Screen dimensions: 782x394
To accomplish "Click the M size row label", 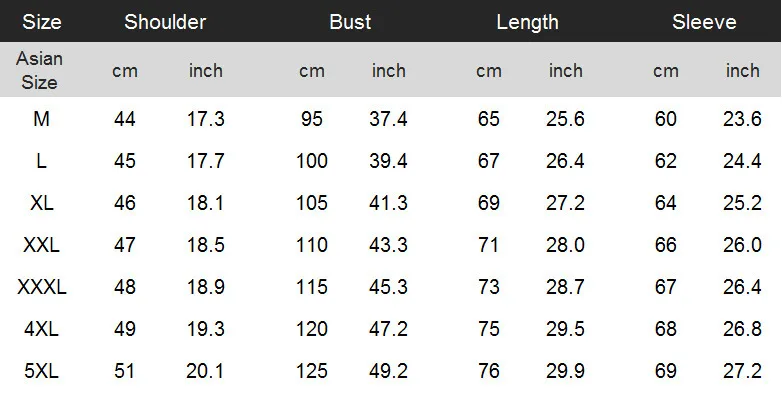I will pyautogui.click(x=41, y=119).
